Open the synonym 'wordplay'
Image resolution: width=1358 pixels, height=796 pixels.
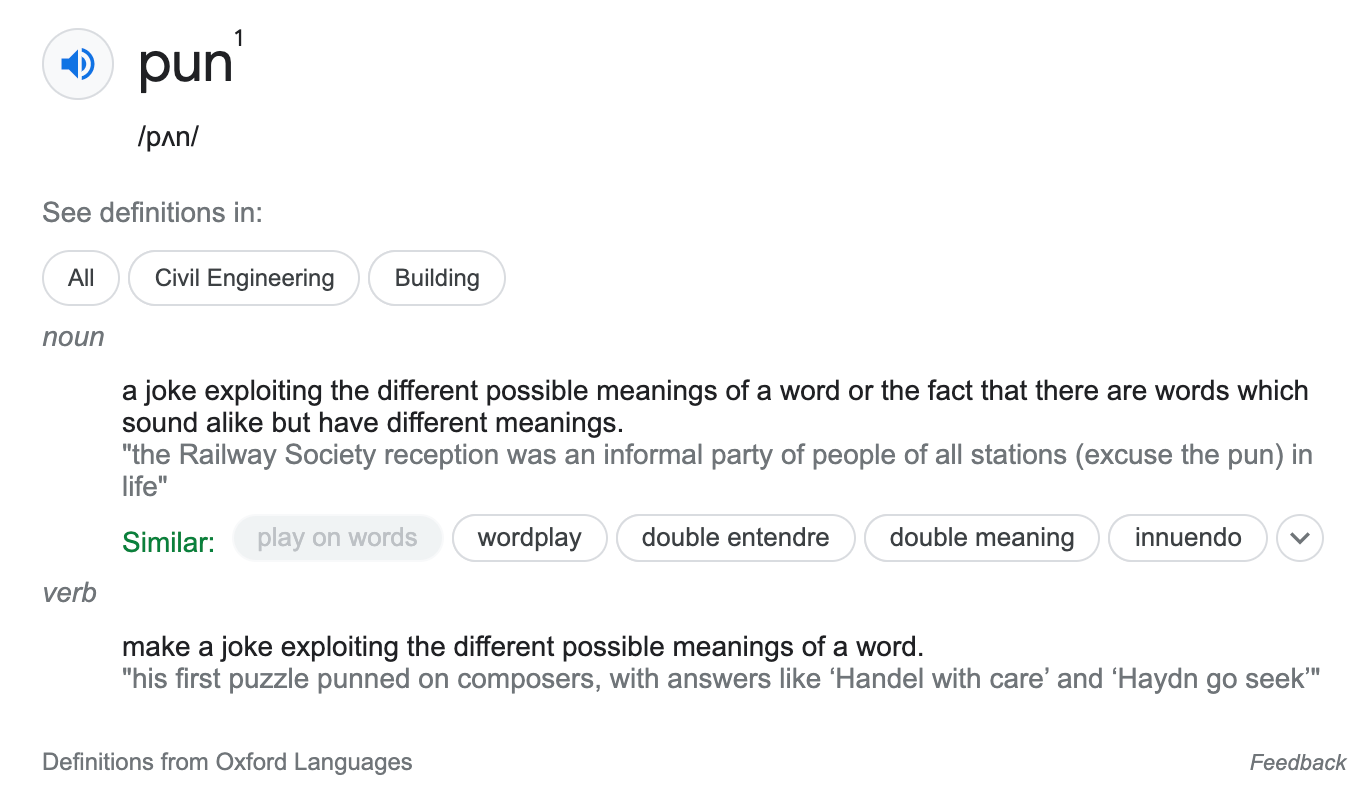[530, 538]
